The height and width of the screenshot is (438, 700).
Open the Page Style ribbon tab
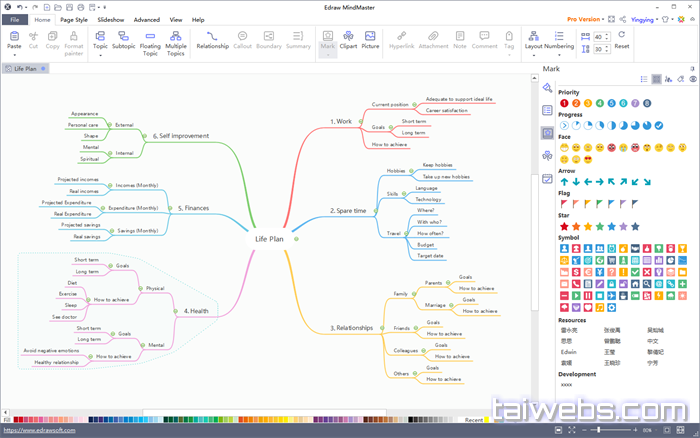[x=73, y=19]
